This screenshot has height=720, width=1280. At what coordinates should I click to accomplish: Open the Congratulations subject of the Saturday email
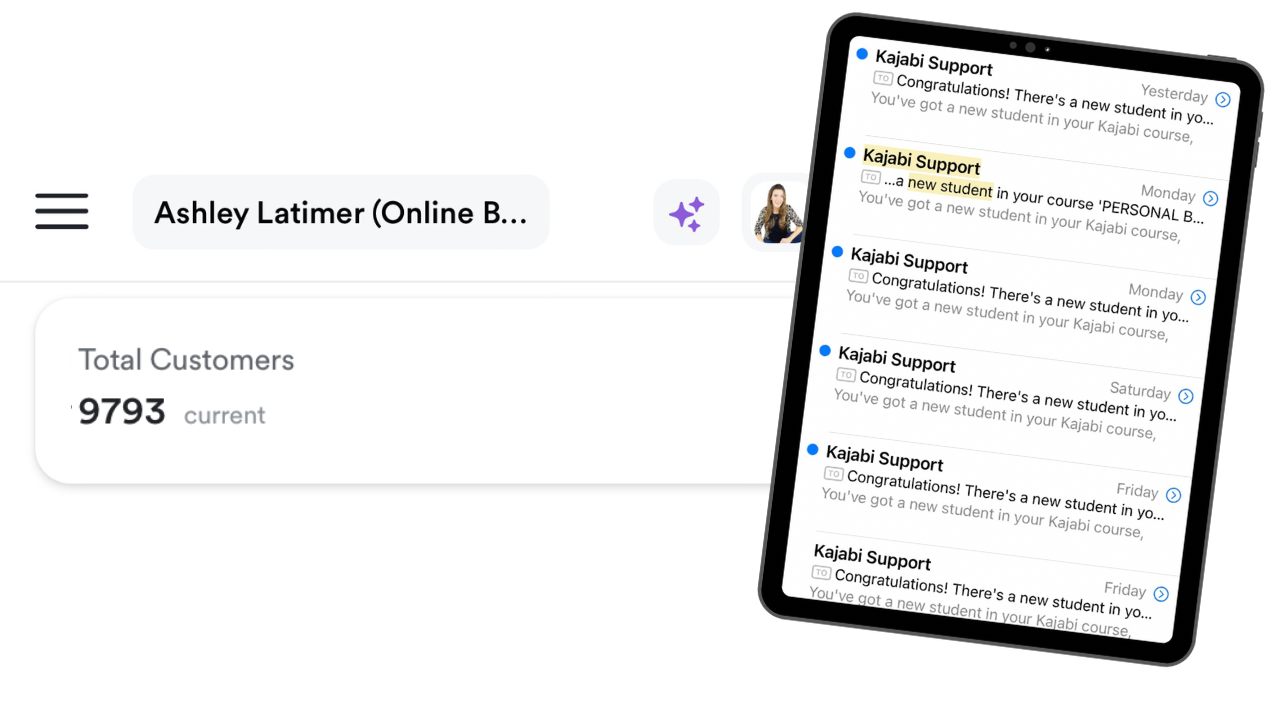pyautogui.click(x=1018, y=396)
